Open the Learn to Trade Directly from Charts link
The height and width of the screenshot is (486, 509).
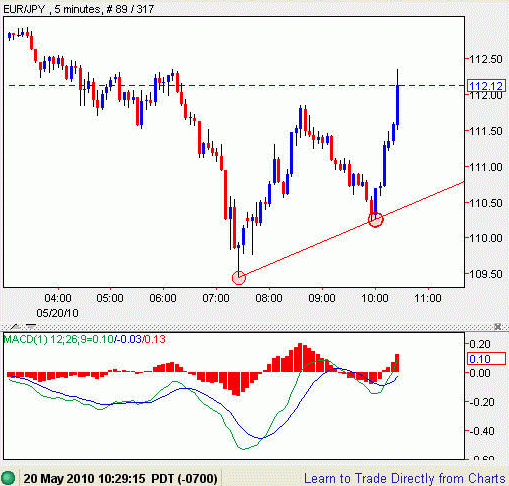click(405, 478)
